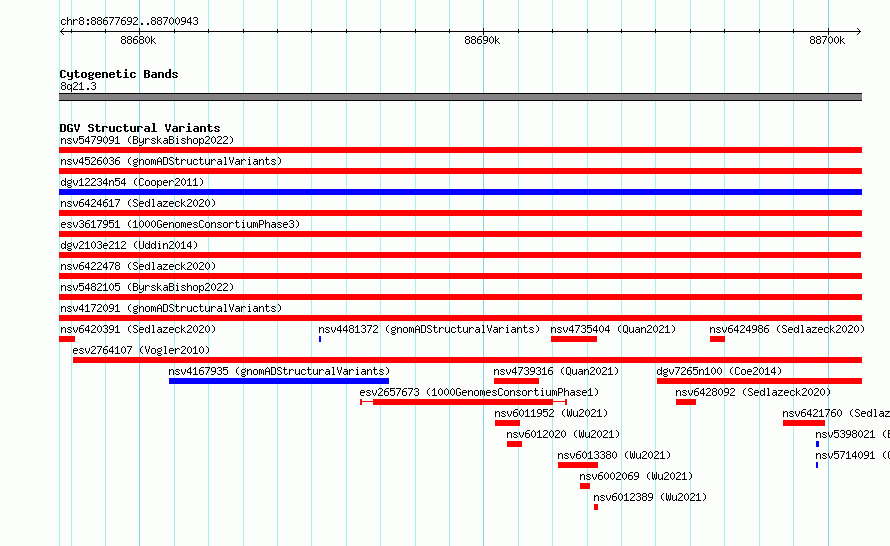
Task: Click the chr8:88677692..88700943 coordinates text
Action: tap(129, 21)
